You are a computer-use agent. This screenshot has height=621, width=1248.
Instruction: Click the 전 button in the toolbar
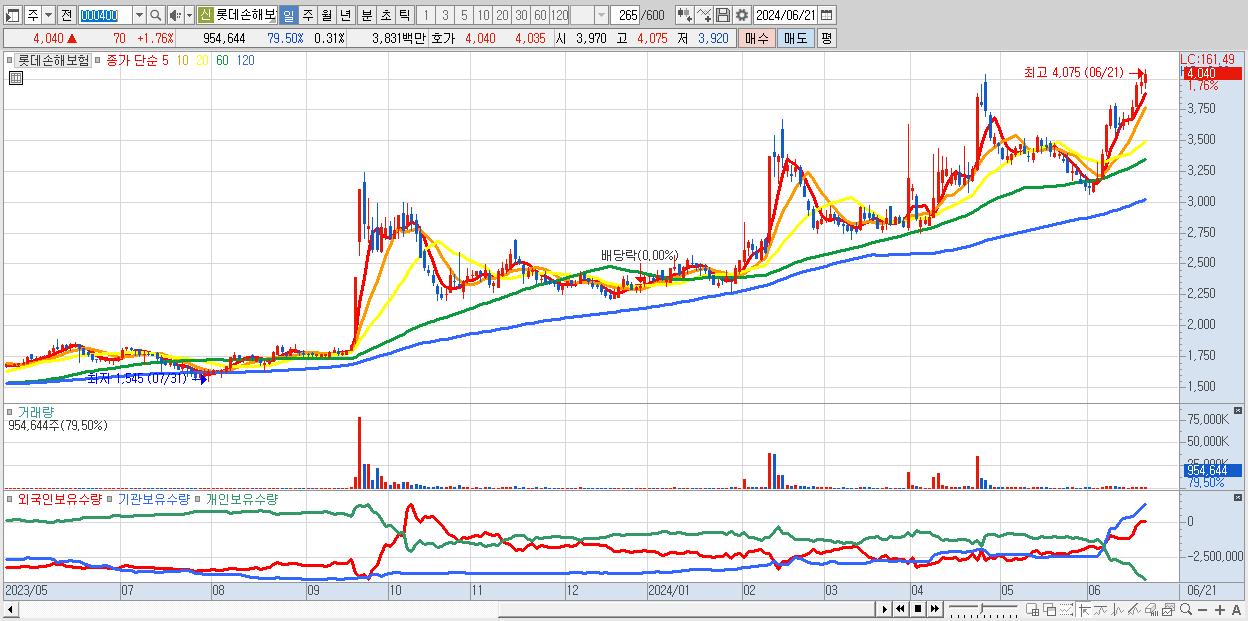pyautogui.click(x=67, y=15)
